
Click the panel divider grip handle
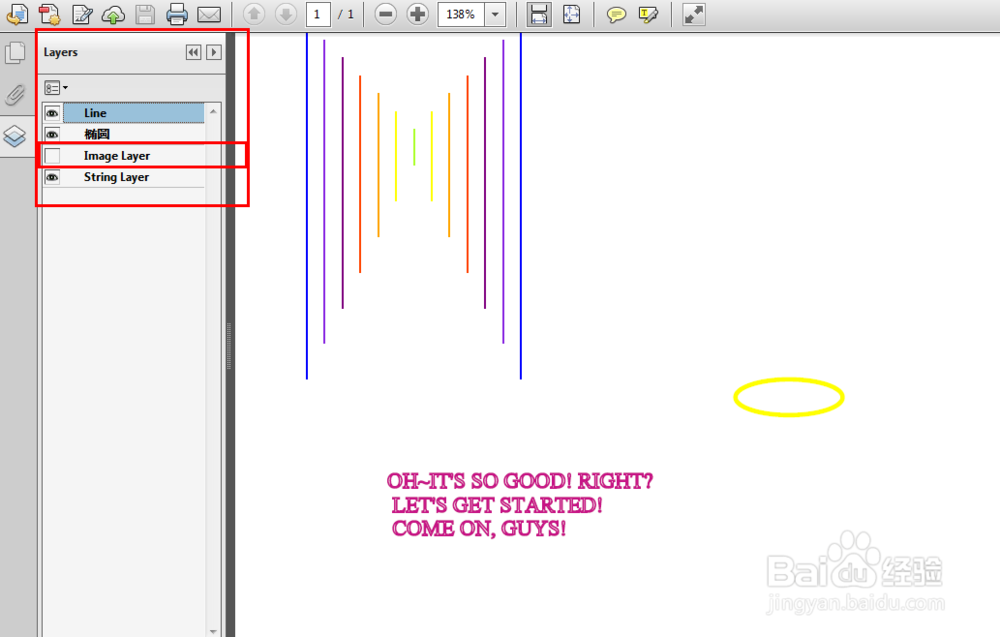[229, 346]
